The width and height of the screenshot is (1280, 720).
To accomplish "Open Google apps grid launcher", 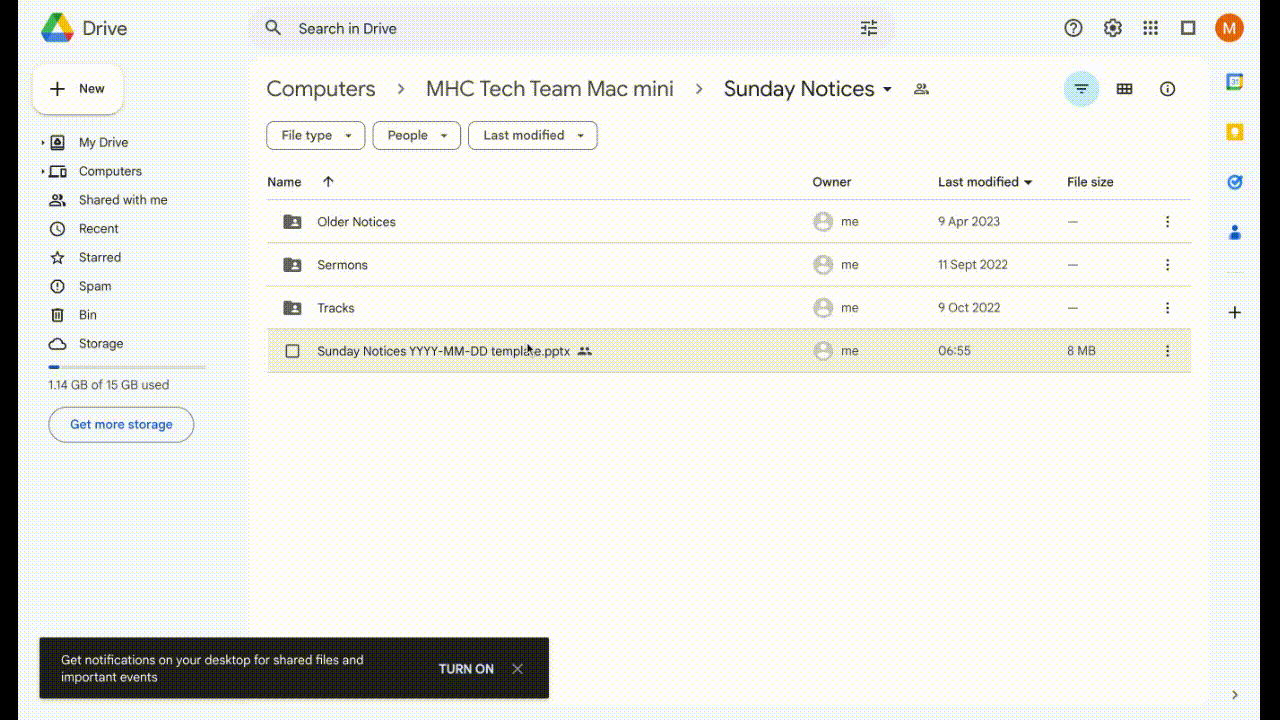I will click(x=1151, y=28).
